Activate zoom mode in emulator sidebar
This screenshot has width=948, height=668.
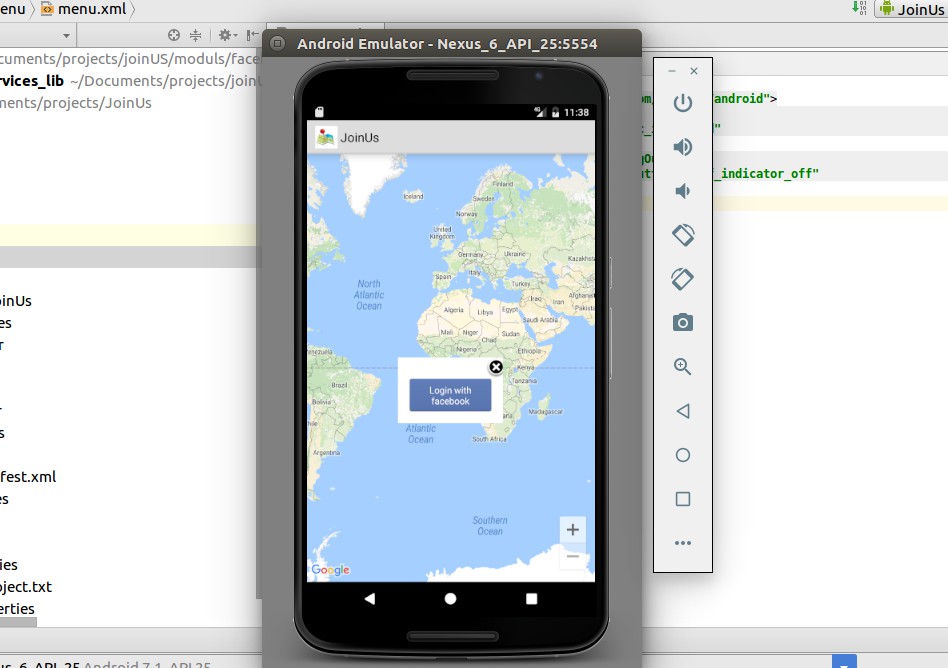[683, 367]
